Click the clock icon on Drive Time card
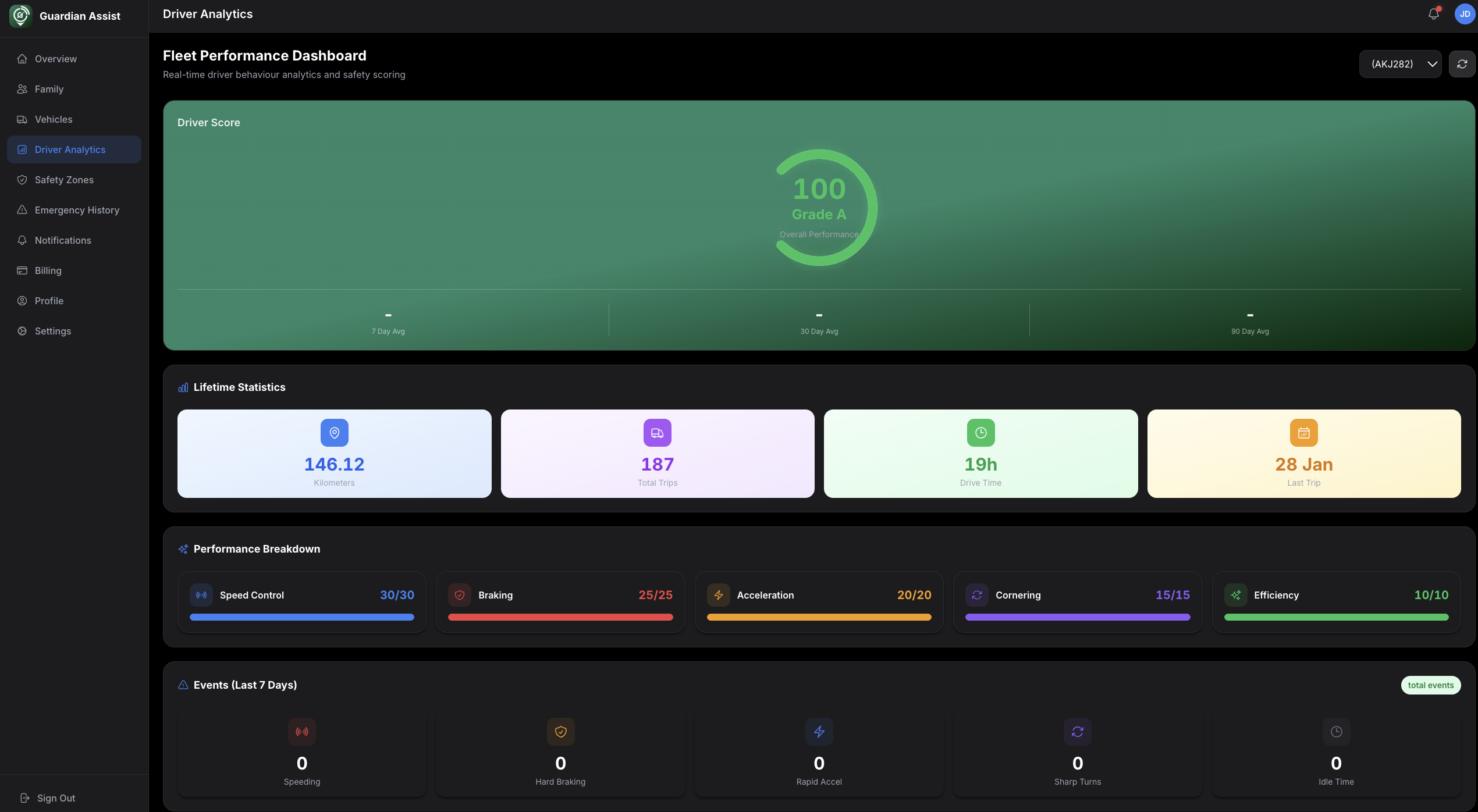This screenshot has height=812, width=1478. point(981,433)
